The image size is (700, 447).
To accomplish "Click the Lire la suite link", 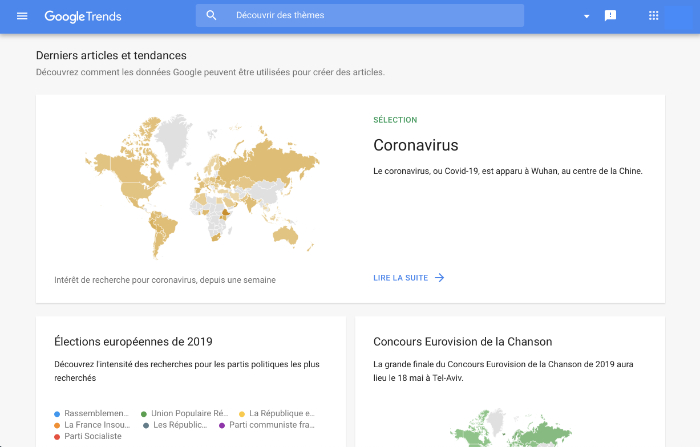I will [x=400, y=278].
